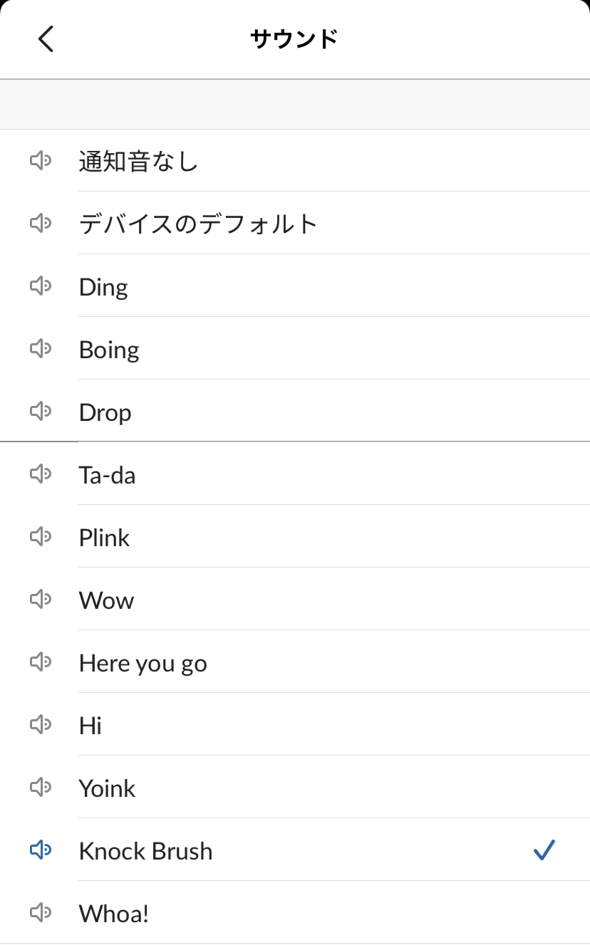This screenshot has width=590, height=945.
Task: Tap the blue speaker icon for Knock Brush
Action: (x=40, y=850)
